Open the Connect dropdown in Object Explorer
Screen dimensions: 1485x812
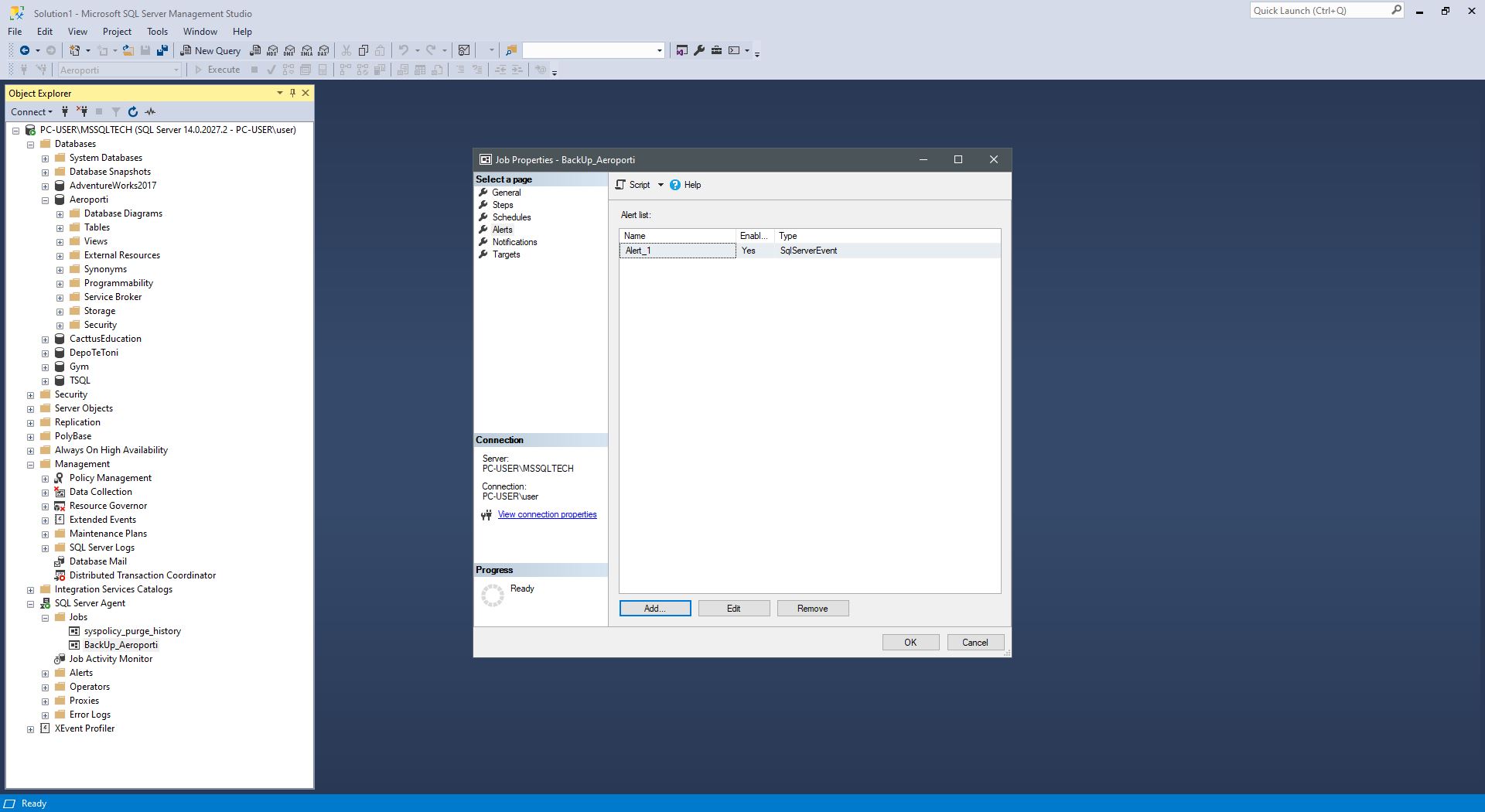click(32, 111)
